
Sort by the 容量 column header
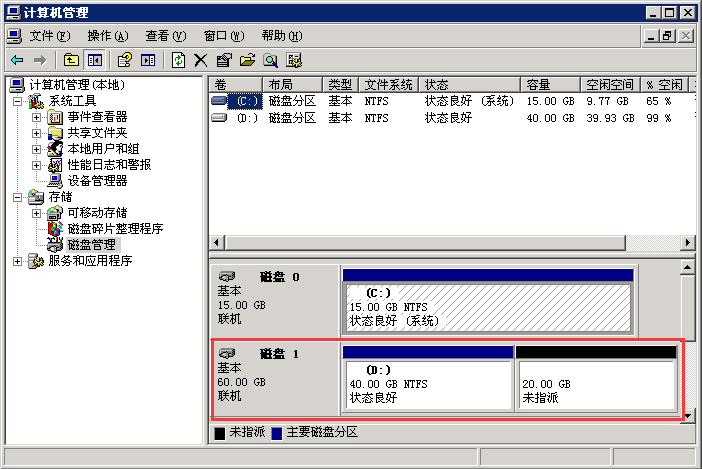[x=550, y=85]
